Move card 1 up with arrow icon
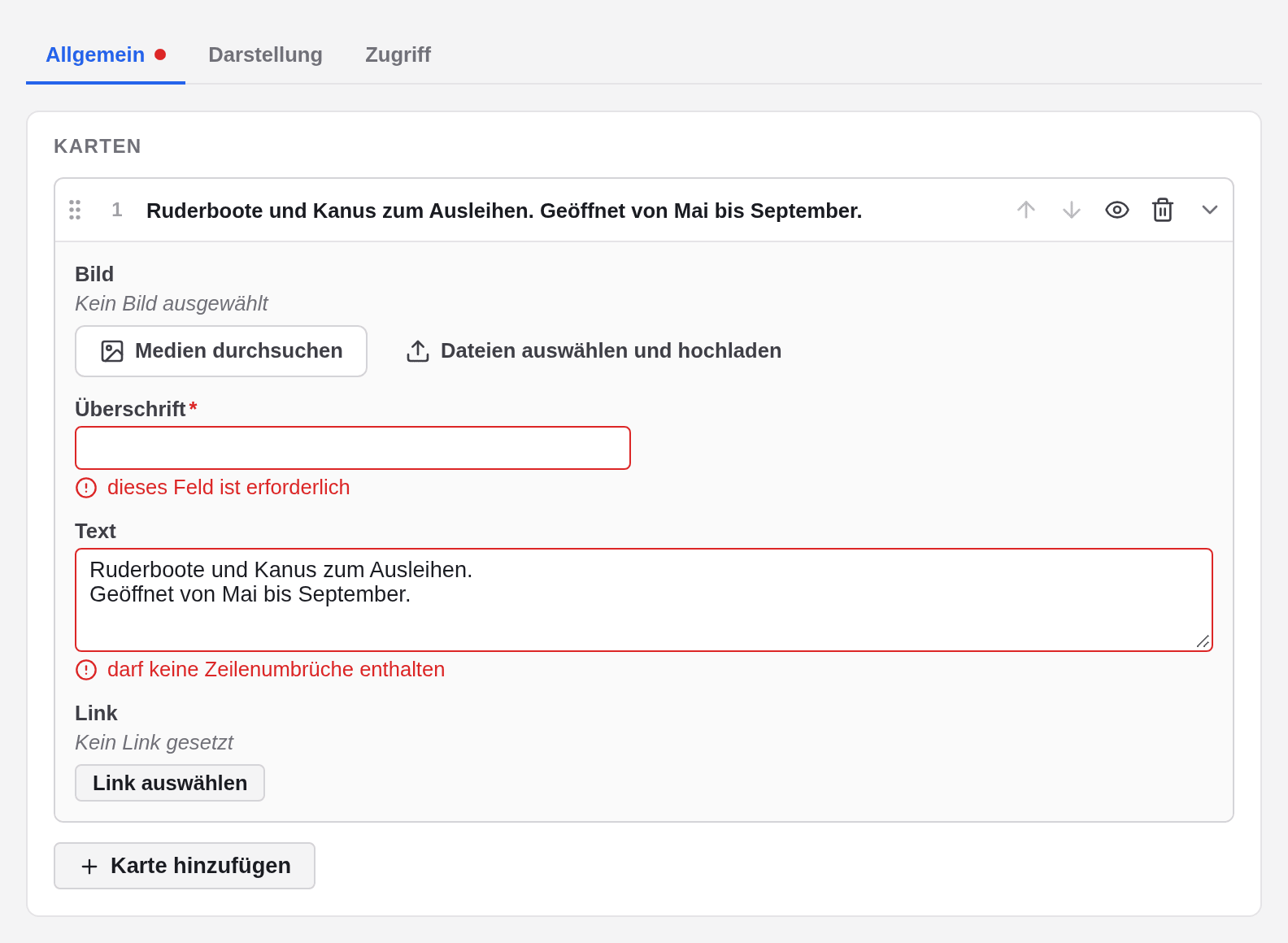The width and height of the screenshot is (1288, 943). pyautogui.click(x=1026, y=210)
